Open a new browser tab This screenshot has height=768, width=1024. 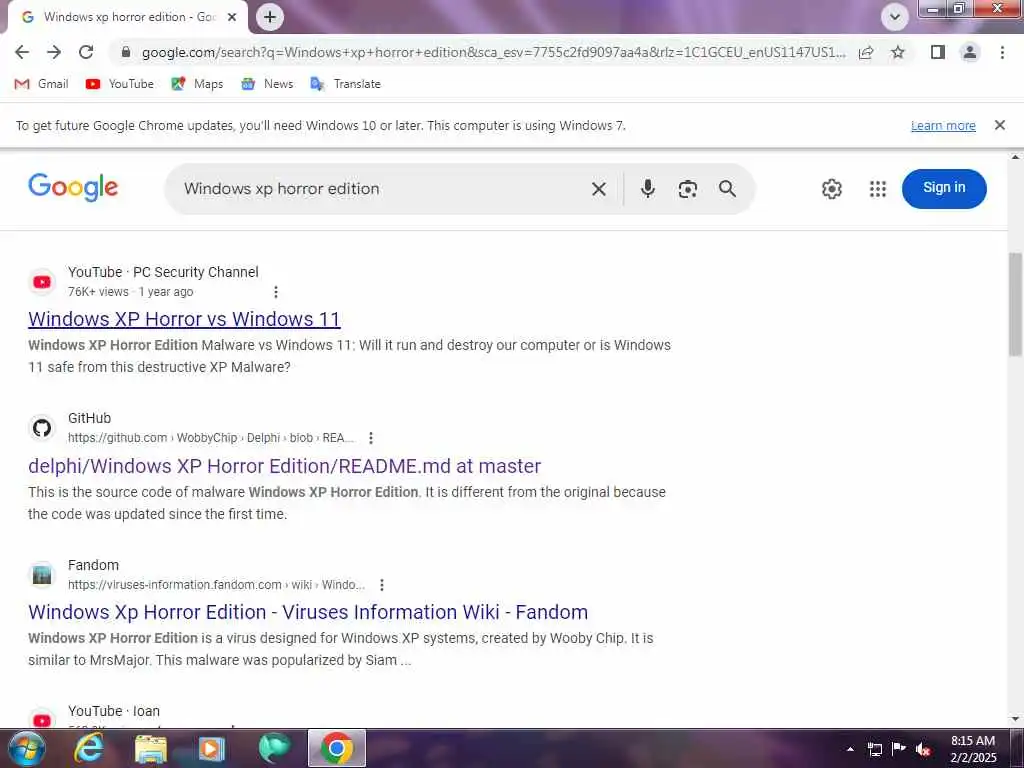point(270,17)
